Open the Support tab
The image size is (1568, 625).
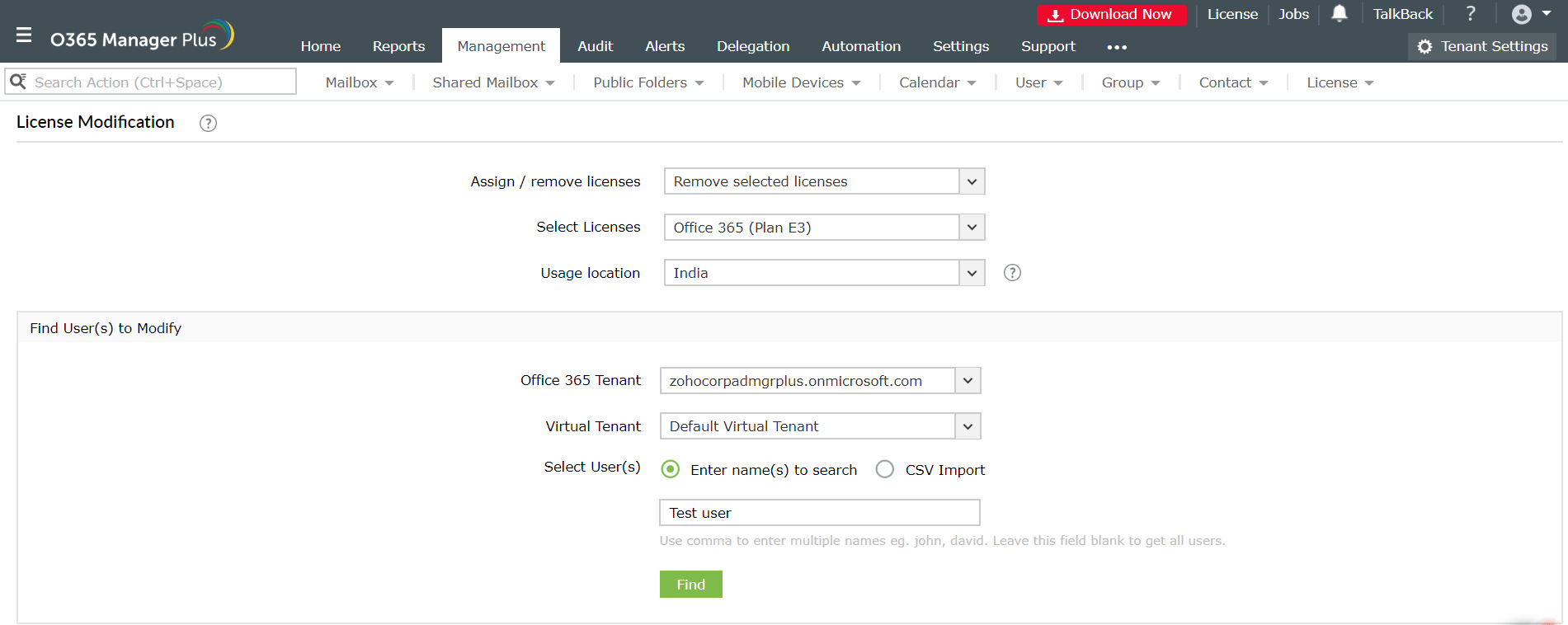click(1048, 46)
